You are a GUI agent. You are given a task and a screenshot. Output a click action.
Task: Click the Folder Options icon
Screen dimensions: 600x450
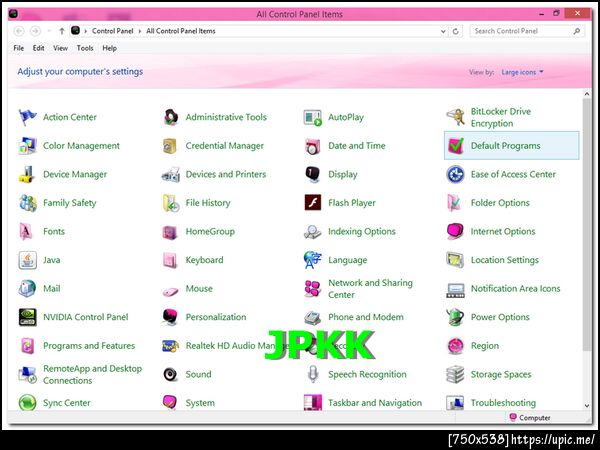[x=455, y=203]
